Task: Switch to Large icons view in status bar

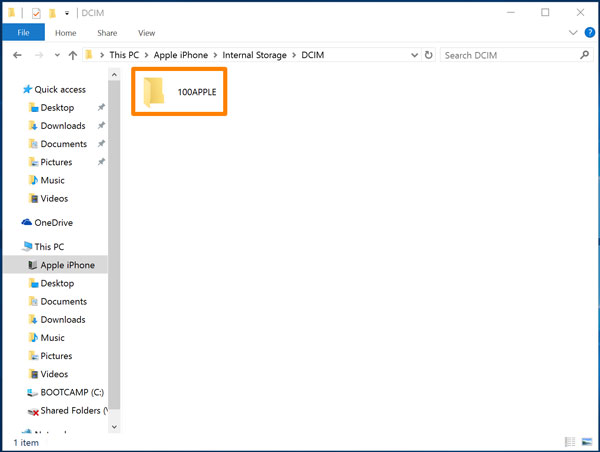Action: pyautogui.click(x=587, y=442)
